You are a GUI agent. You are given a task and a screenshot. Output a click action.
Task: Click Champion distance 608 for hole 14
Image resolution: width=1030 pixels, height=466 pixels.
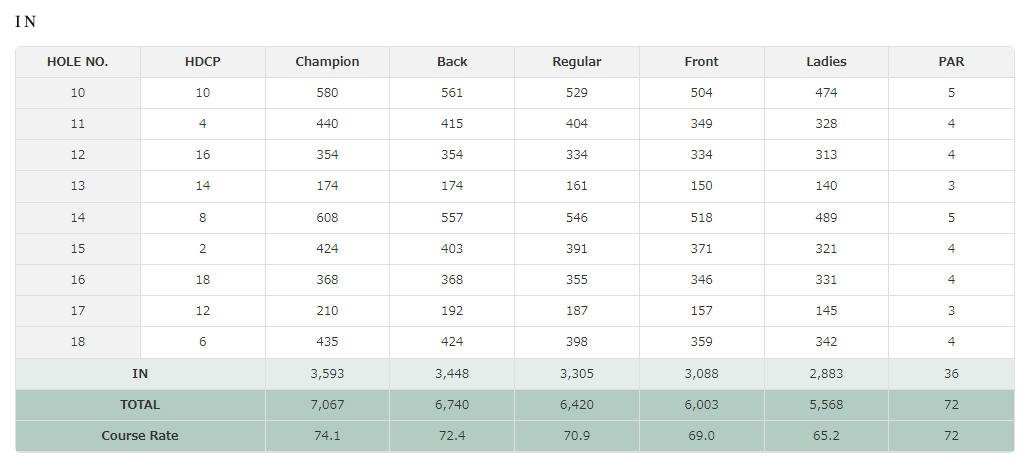pos(327,218)
